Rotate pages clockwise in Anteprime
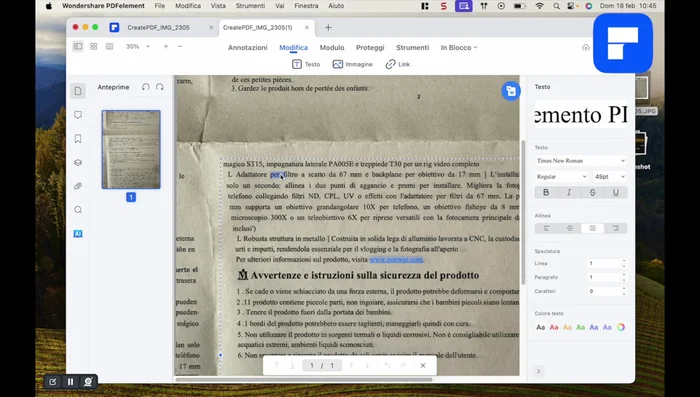The image size is (700, 397). coord(160,87)
